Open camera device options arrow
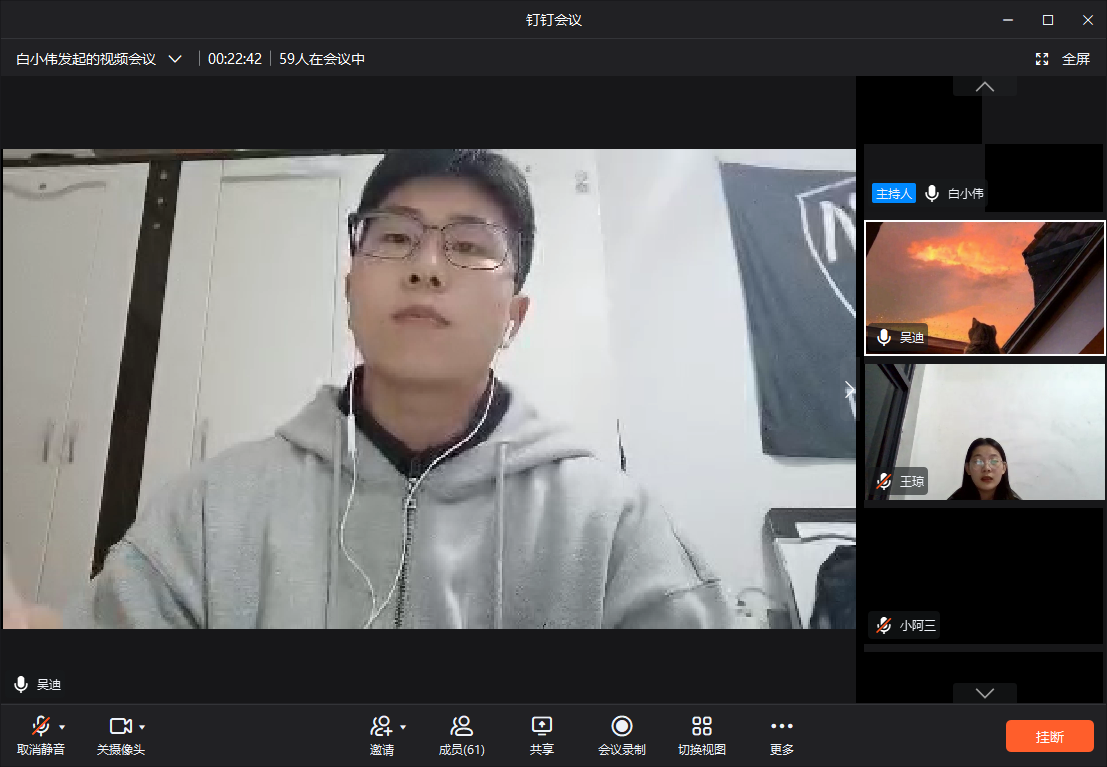This screenshot has width=1107, height=767. pyautogui.click(x=142, y=727)
